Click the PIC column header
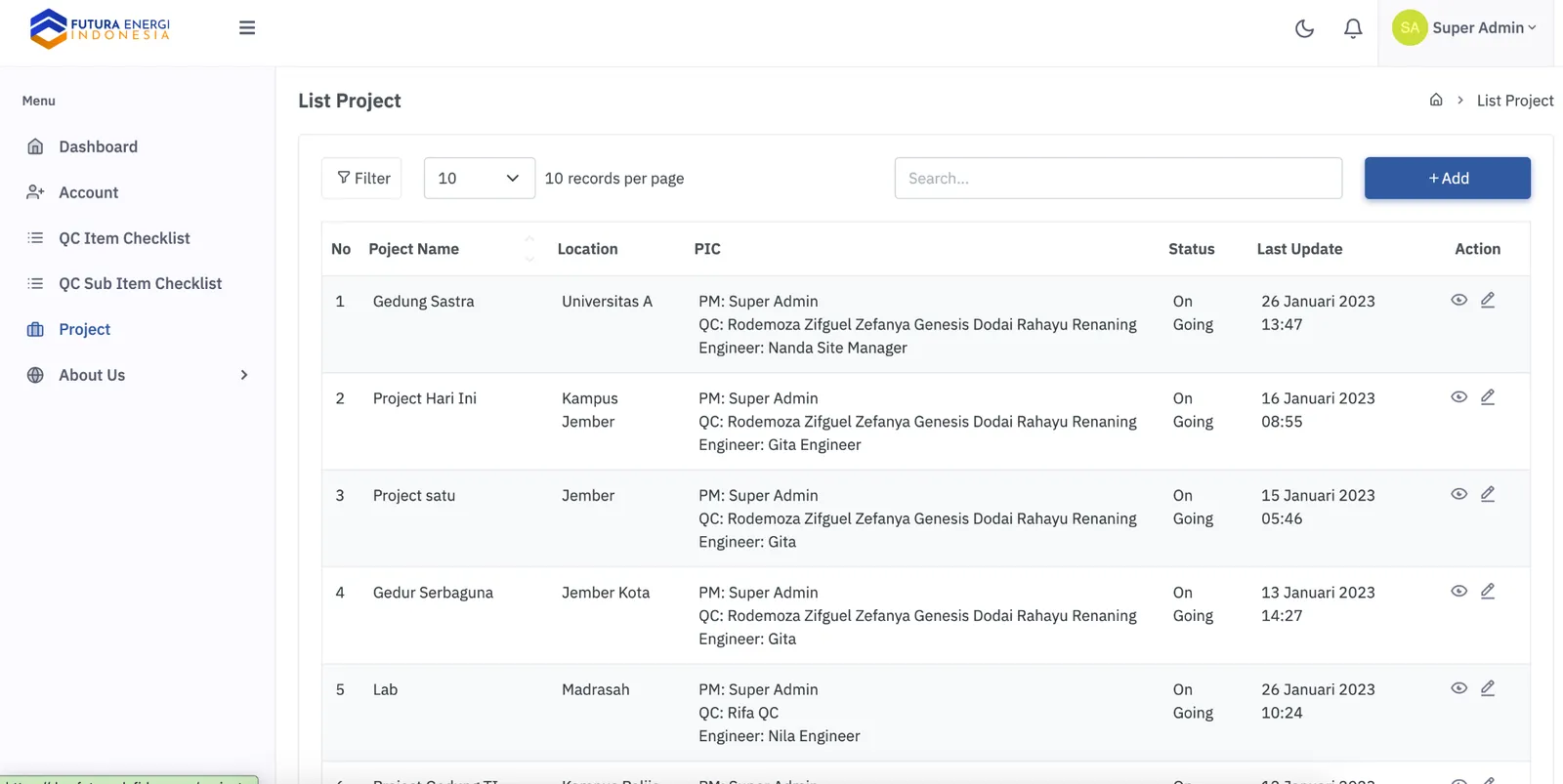Viewport: 1563px width, 784px height. point(707,249)
